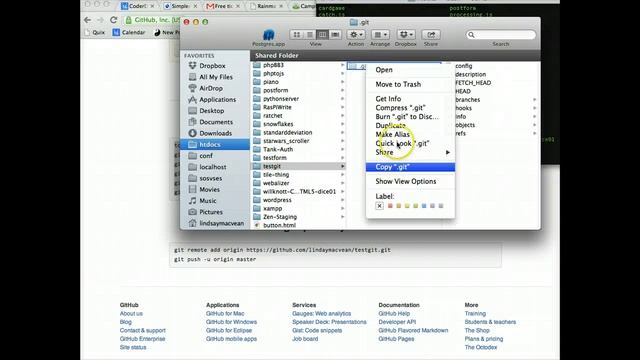Open Job board footer link
640x360 pixels.
tap(305, 339)
